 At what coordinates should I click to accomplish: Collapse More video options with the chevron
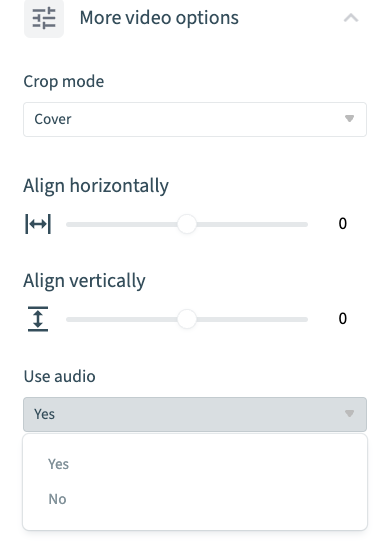tap(351, 18)
